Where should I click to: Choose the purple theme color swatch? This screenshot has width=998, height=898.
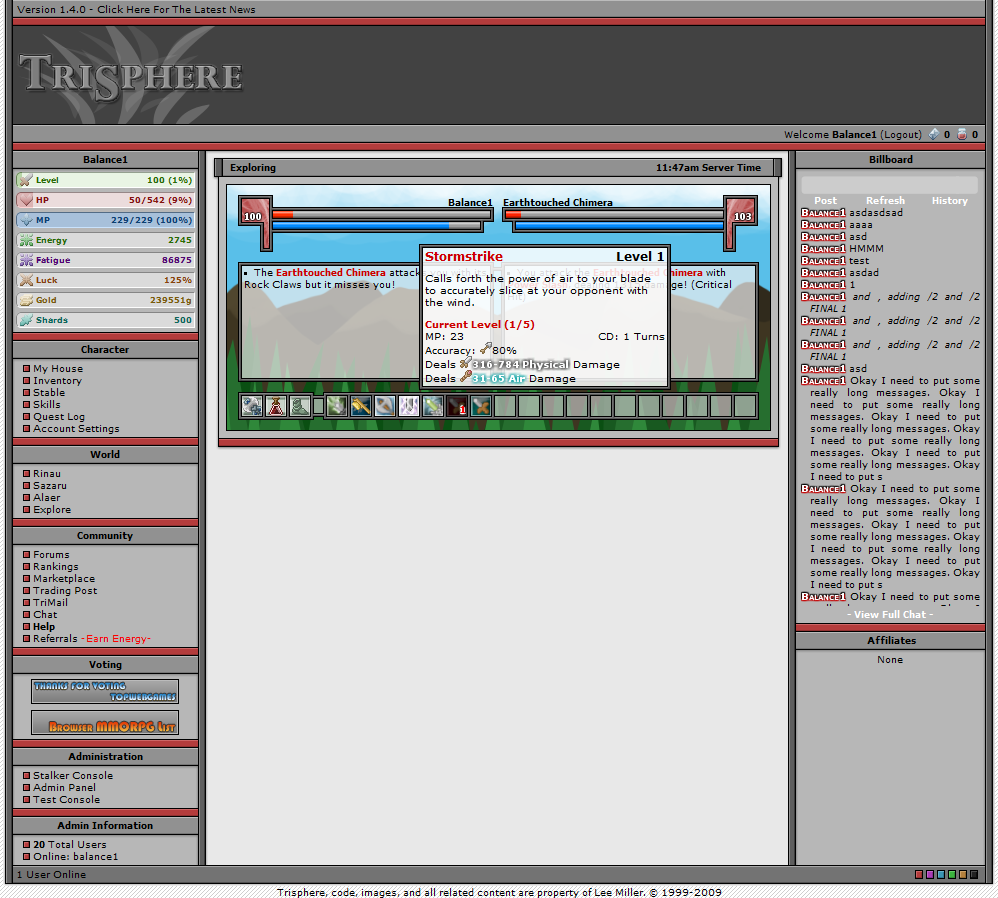[x=930, y=874]
